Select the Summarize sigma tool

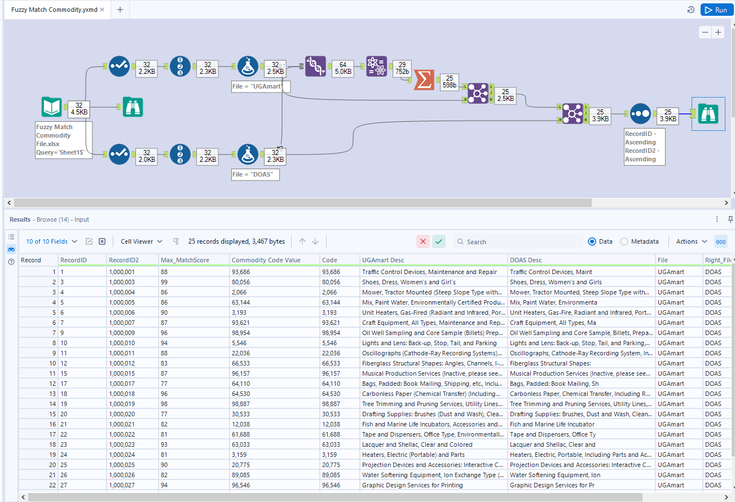pos(424,79)
